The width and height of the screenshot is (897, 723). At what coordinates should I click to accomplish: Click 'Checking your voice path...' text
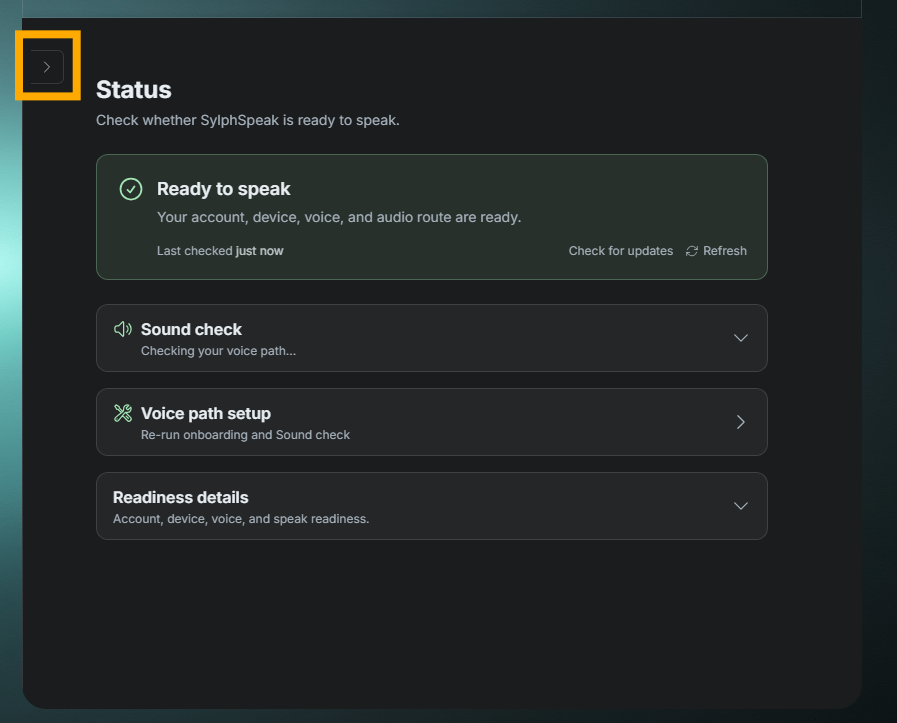219,351
